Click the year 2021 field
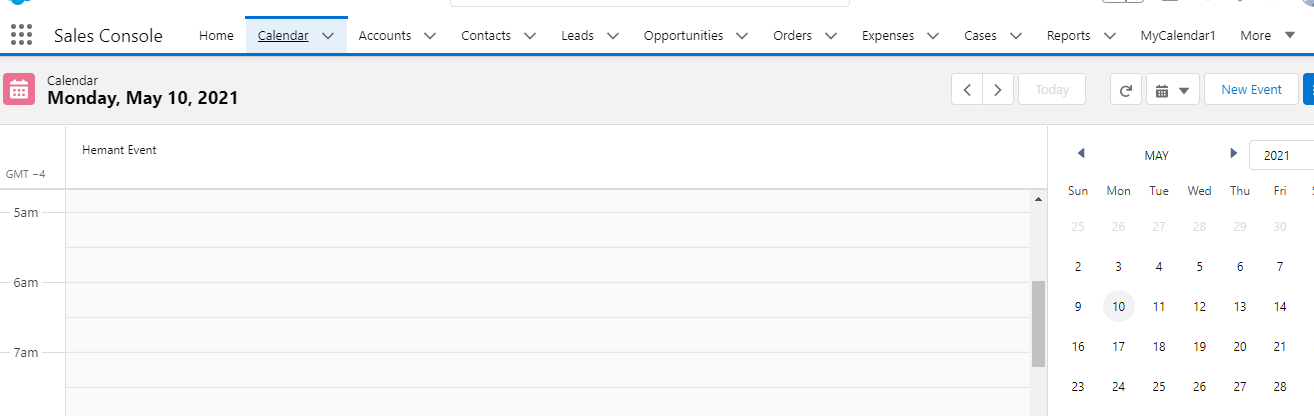The width and height of the screenshot is (1314, 416). point(1280,155)
